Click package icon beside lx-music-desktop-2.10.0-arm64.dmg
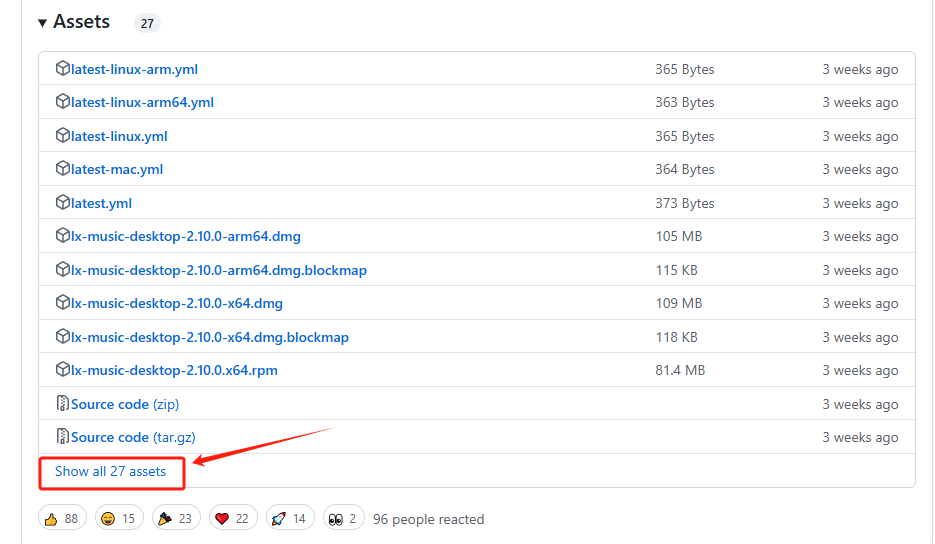The height and width of the screenshot is (544, 935). pyautogui.click(x=63, y=236)
